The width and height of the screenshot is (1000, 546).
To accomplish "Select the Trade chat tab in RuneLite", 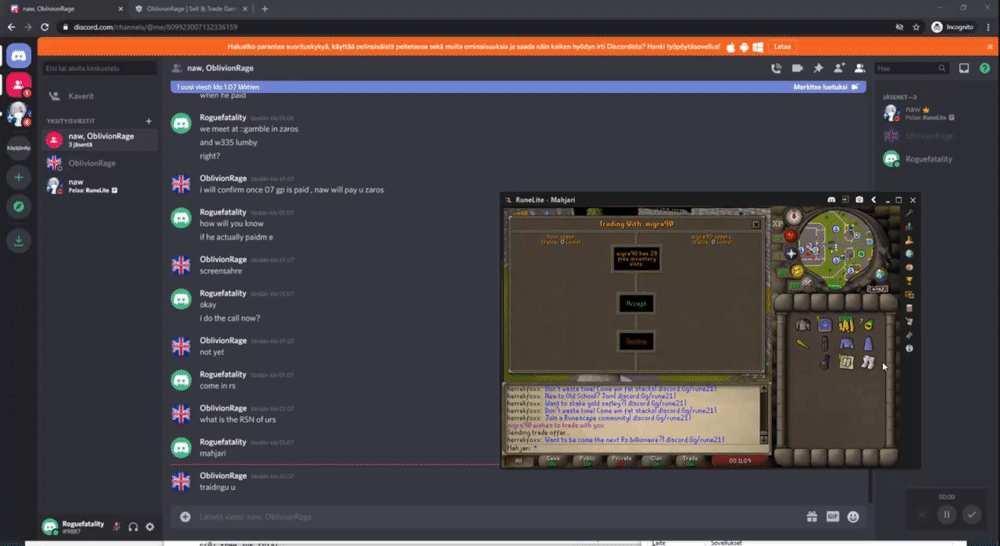I will click(690, 461).
